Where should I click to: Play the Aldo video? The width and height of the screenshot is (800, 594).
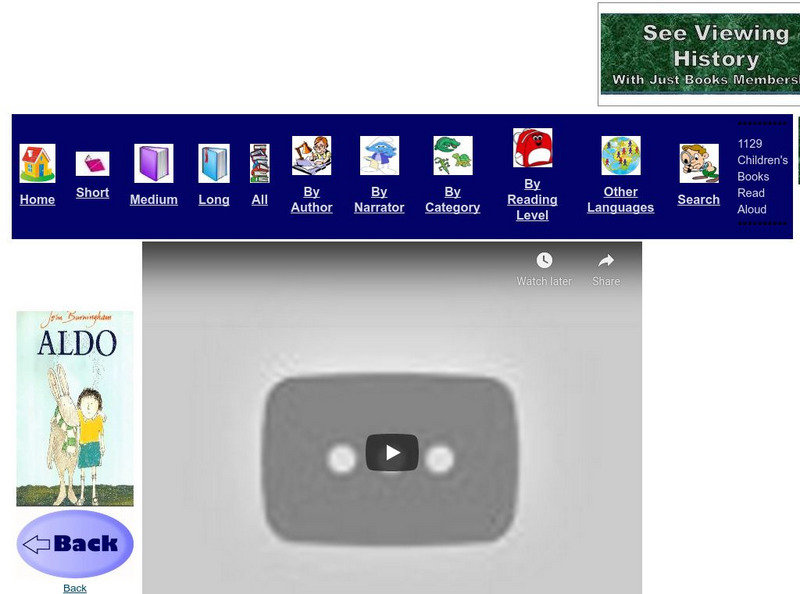click(x=392, y=453)
